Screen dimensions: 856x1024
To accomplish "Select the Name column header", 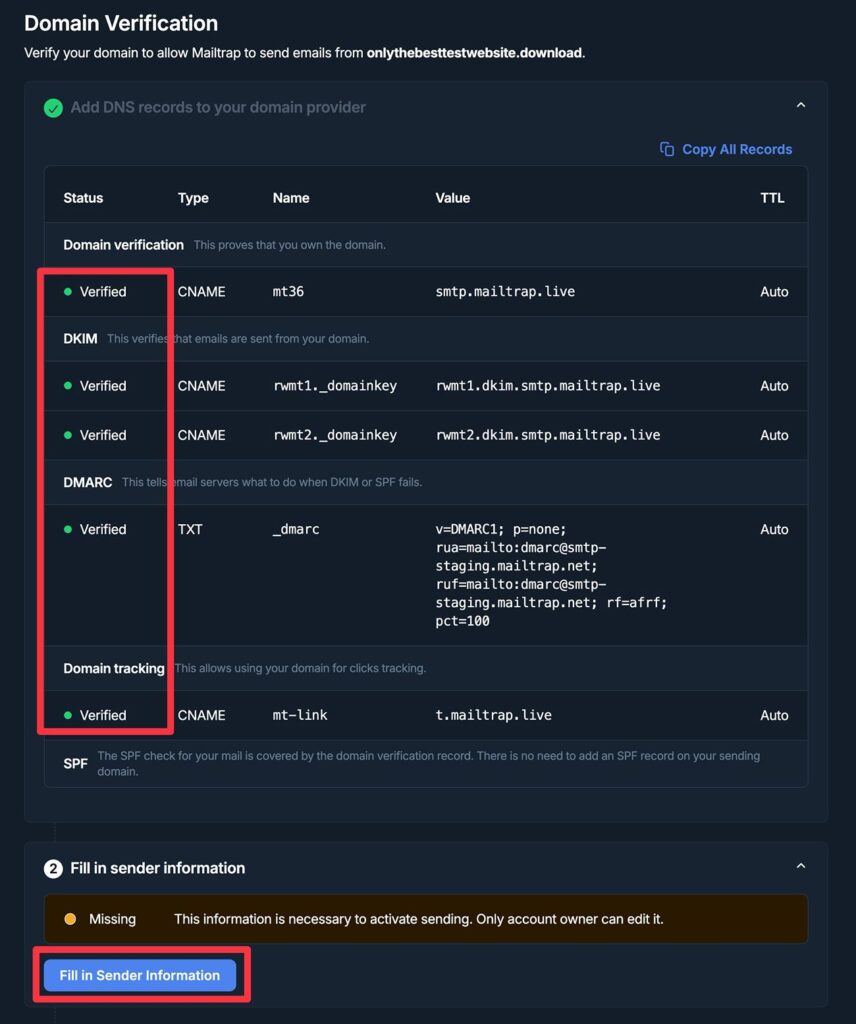I will 291,198.
